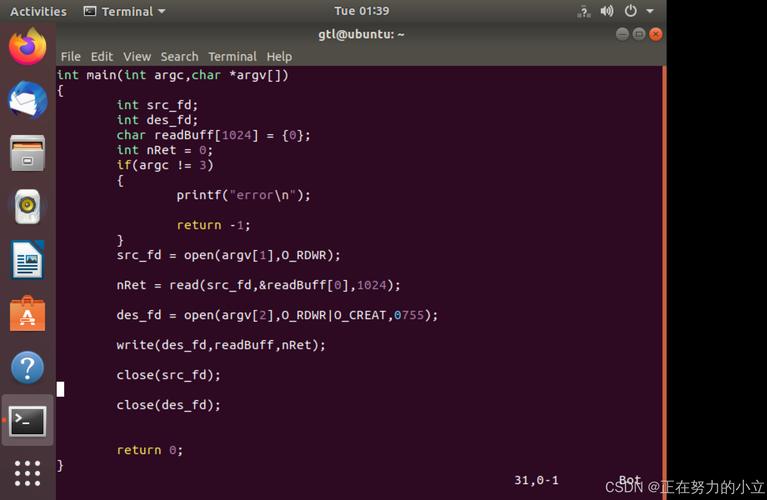The height and width of the screenshot is (500, 767).
Task: Click the 'close(des_fd);' line
Action: pyautogui.click(x=168, y=405)
